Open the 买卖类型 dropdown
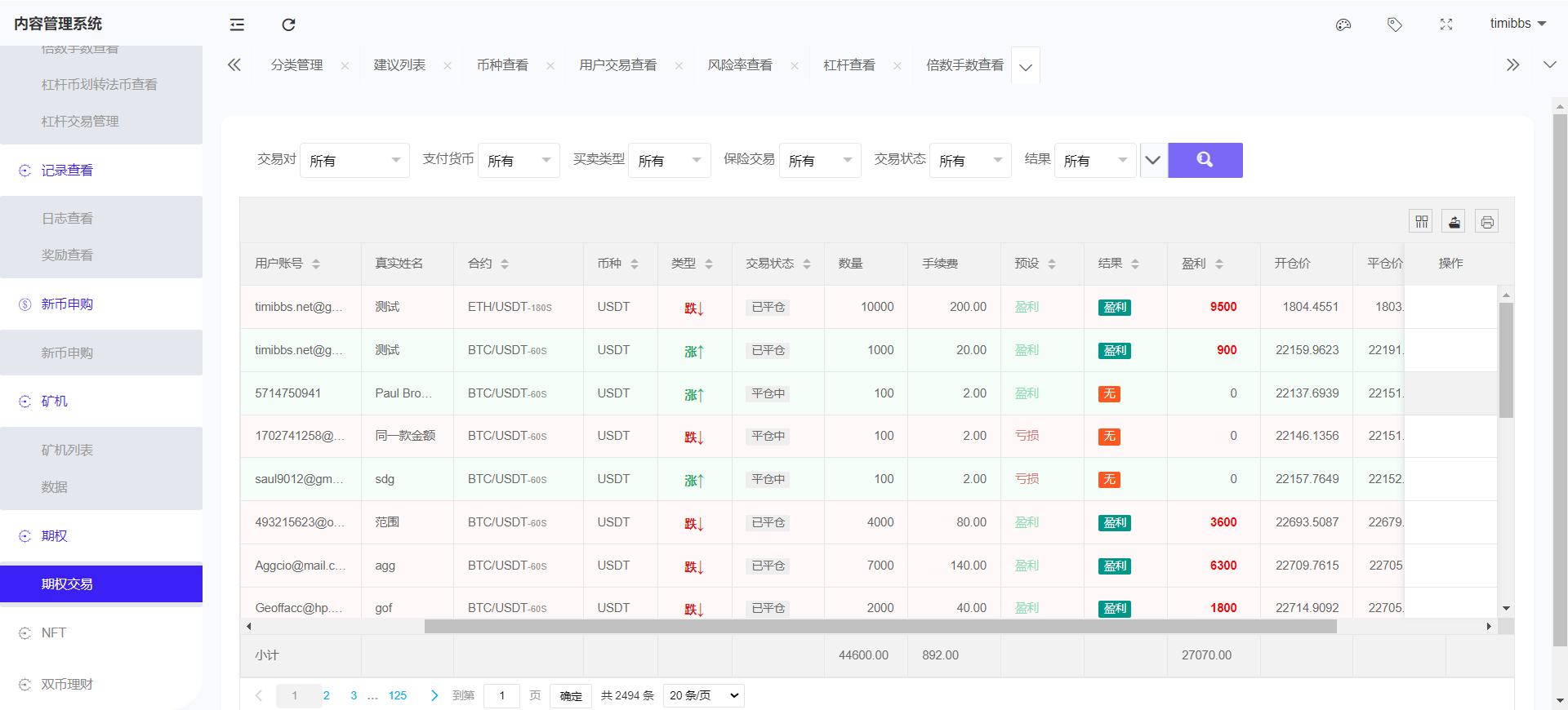 669,161
